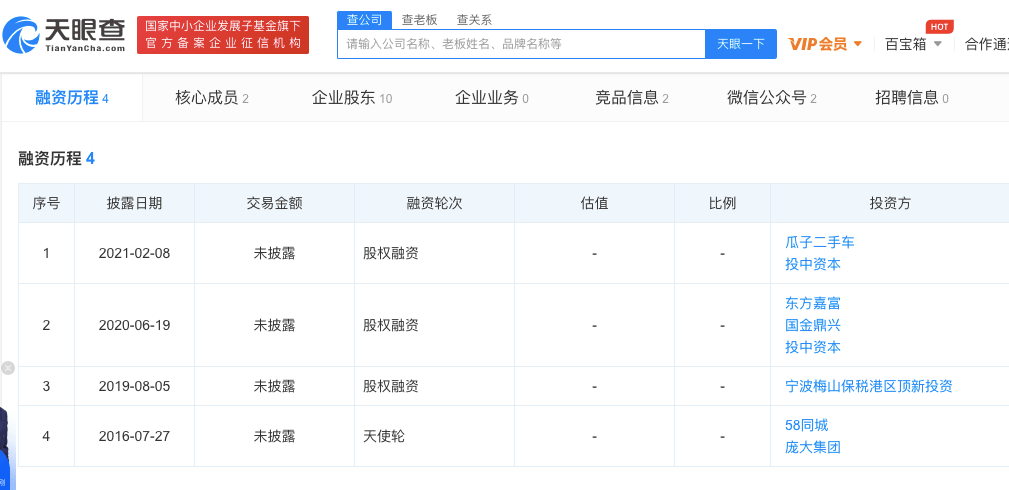
Task: Open the 招聘信息 tab
Action: click(911, 98)
